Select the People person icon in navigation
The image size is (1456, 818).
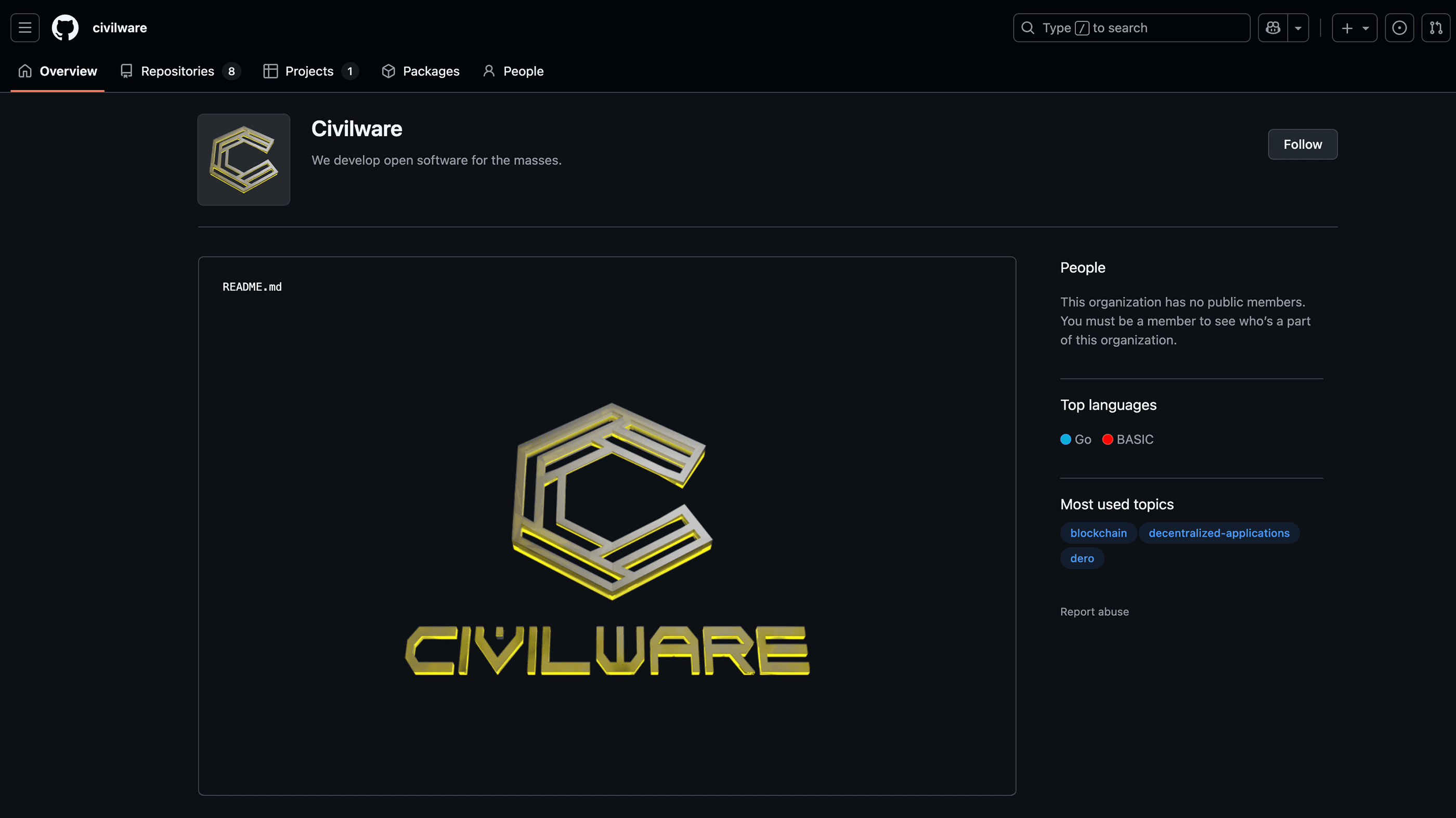489,71
